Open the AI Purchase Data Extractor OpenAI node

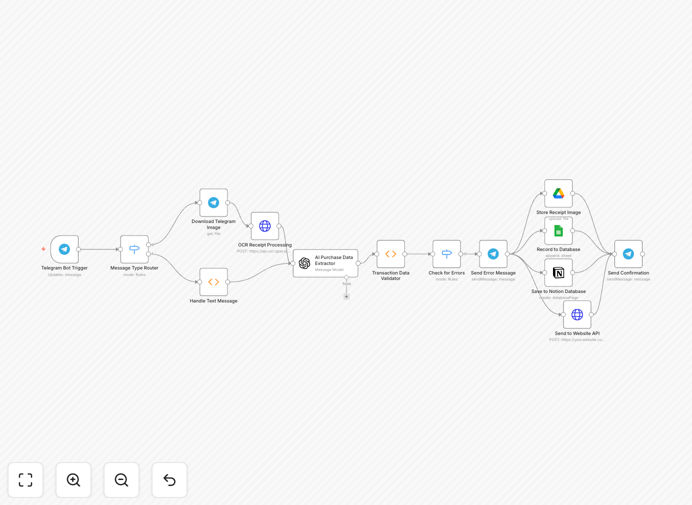pyautogui.click(x=326, y=264)
